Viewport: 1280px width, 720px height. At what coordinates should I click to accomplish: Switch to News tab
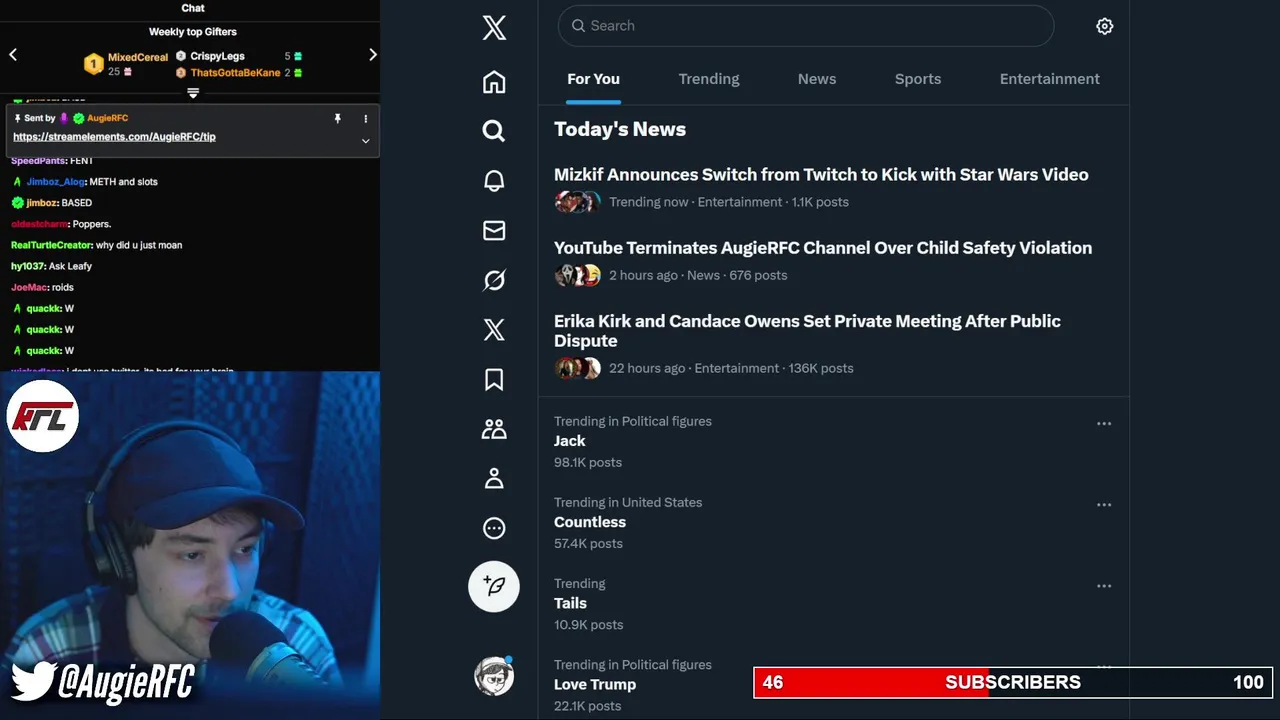(817, 79)
